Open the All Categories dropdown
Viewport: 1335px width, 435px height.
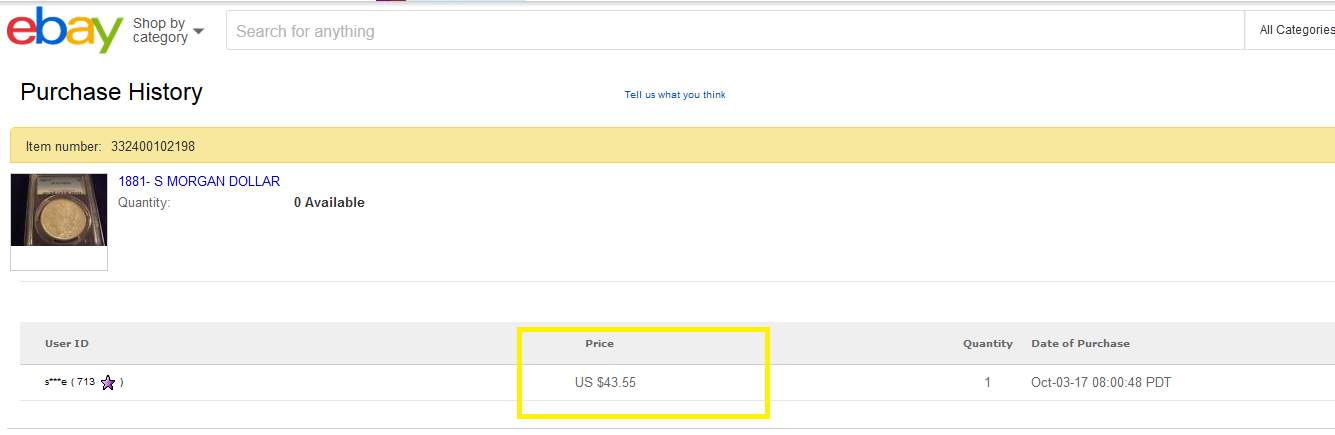coord(1295,30)
